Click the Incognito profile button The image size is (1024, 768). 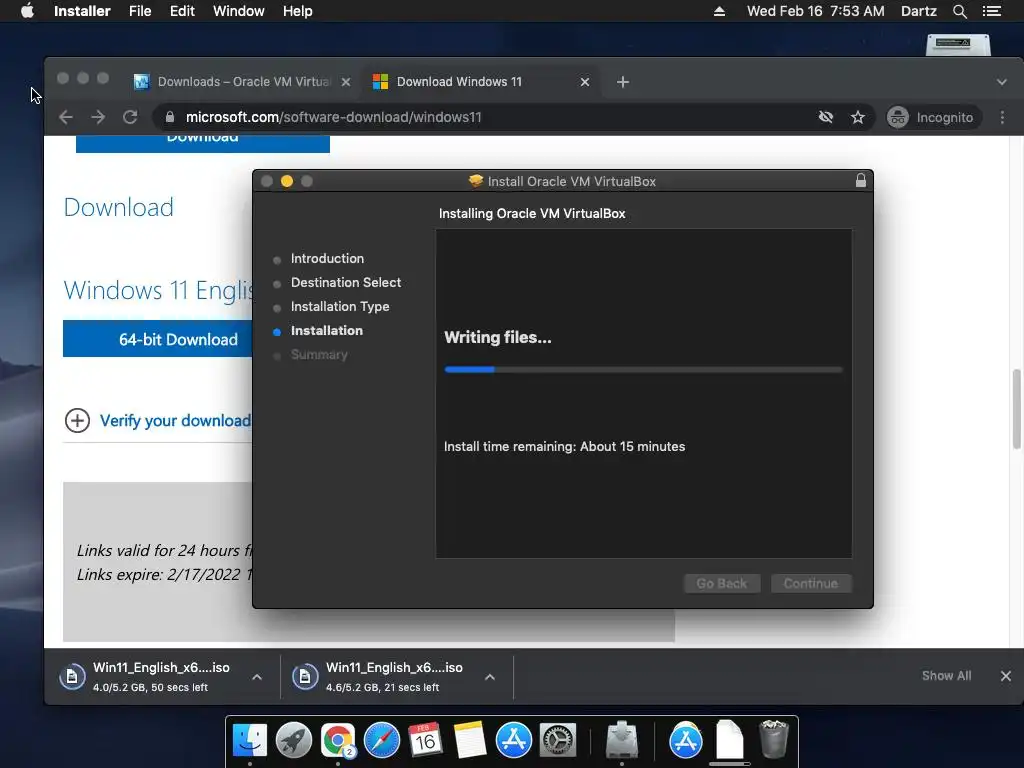[x=932, y=118]
